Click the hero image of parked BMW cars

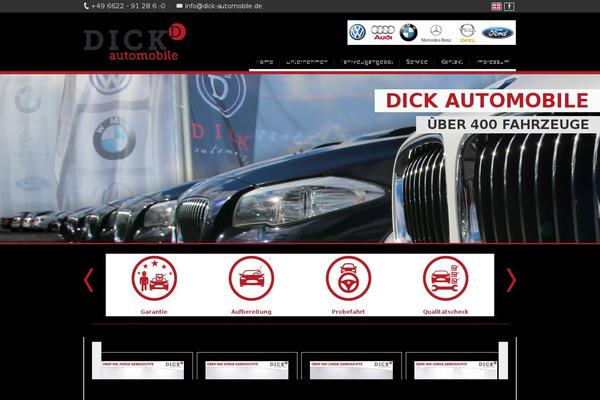point(300,158)
